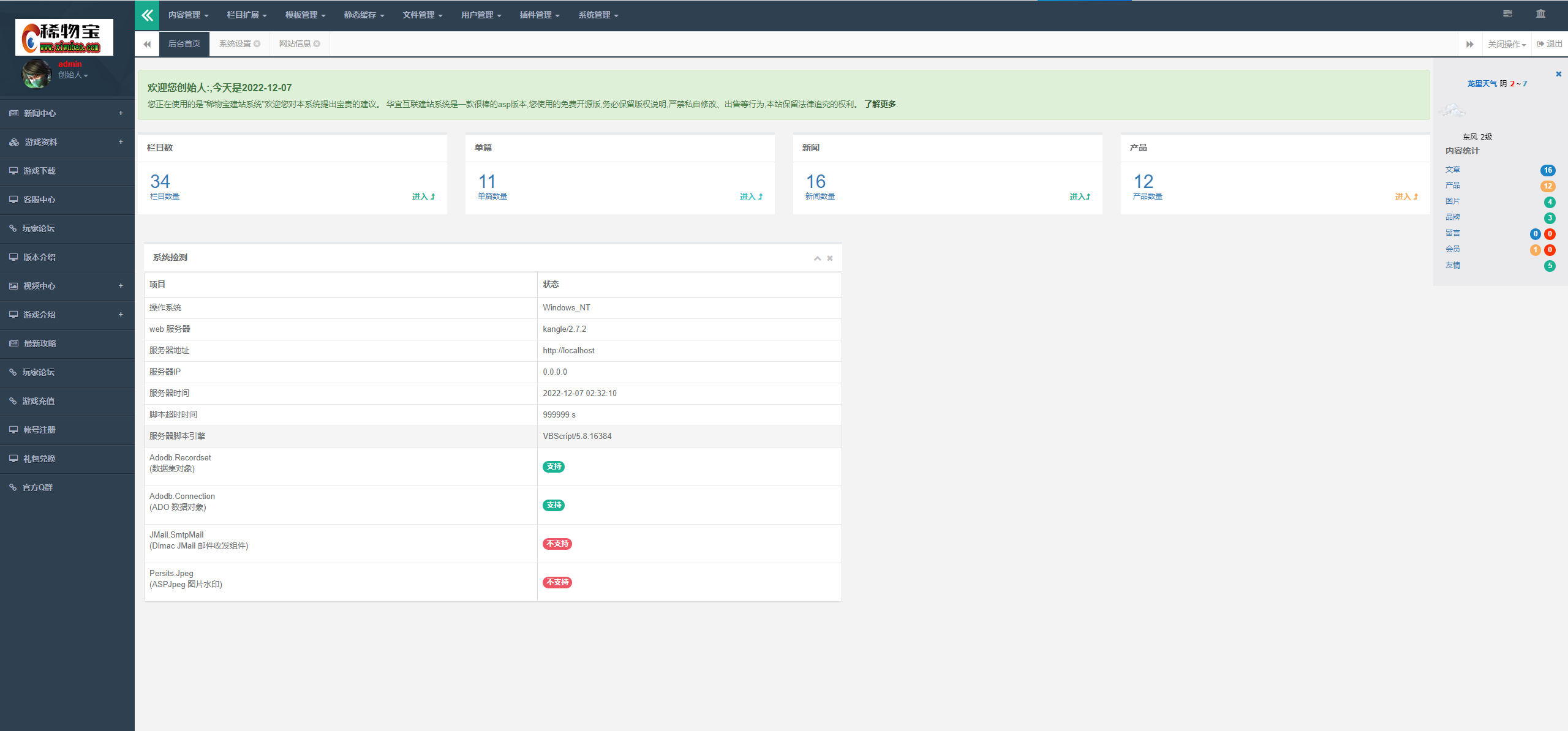Click the blue 16 文章 count badge
The image size is (1568, 731).
[x=1548, y=170]
